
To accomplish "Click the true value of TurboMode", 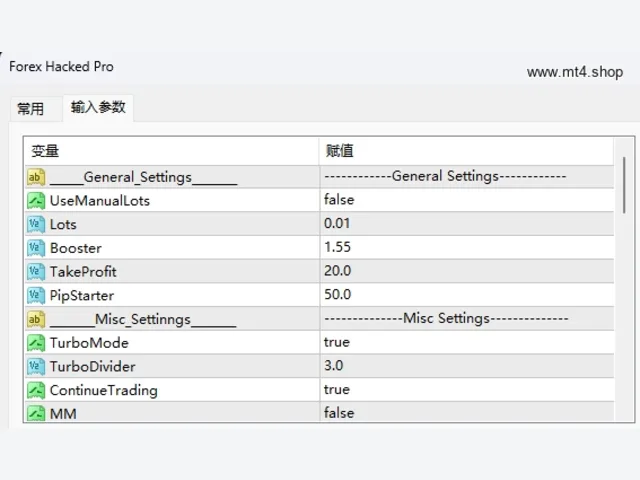I will coord(337,342).
